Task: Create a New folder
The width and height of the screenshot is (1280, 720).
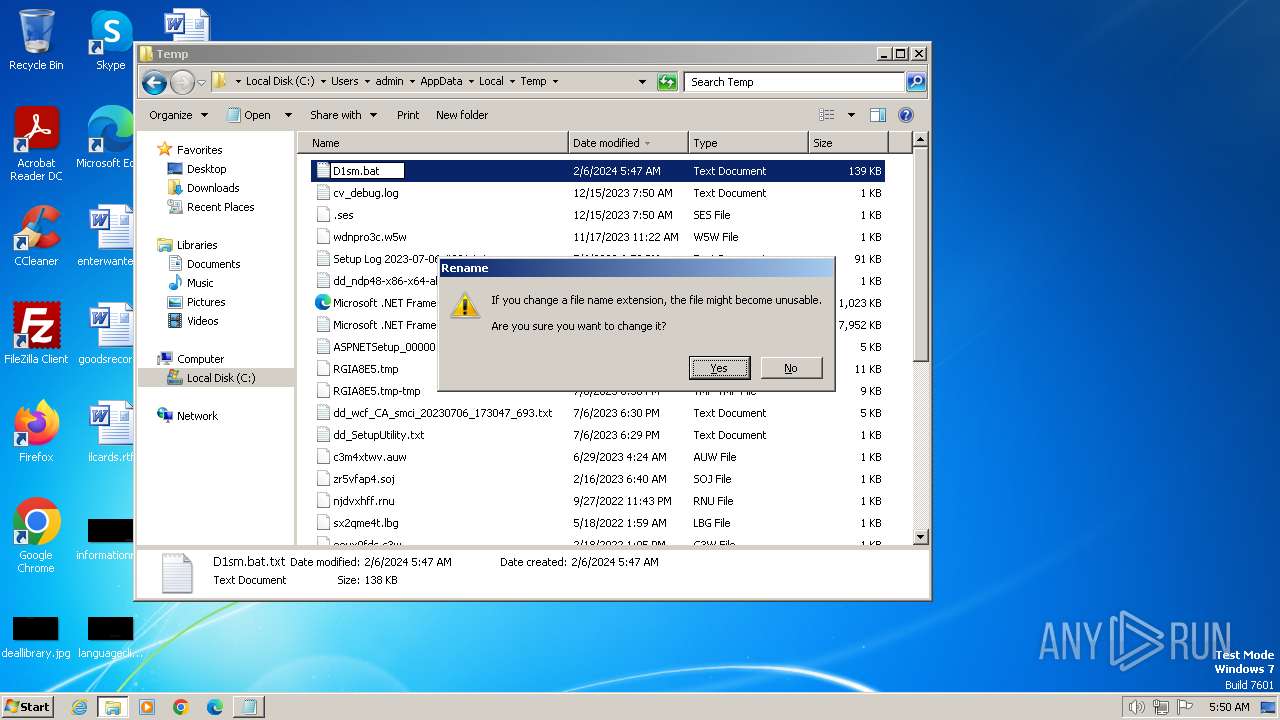Action: coord(462,115)
